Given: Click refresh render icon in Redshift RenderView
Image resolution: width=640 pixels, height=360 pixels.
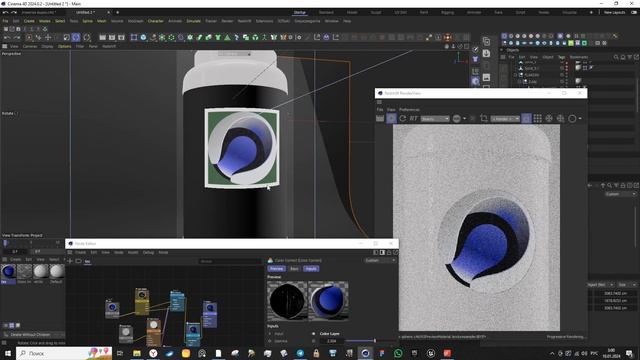Looking at the screenshot, I should tap(402, 118).
